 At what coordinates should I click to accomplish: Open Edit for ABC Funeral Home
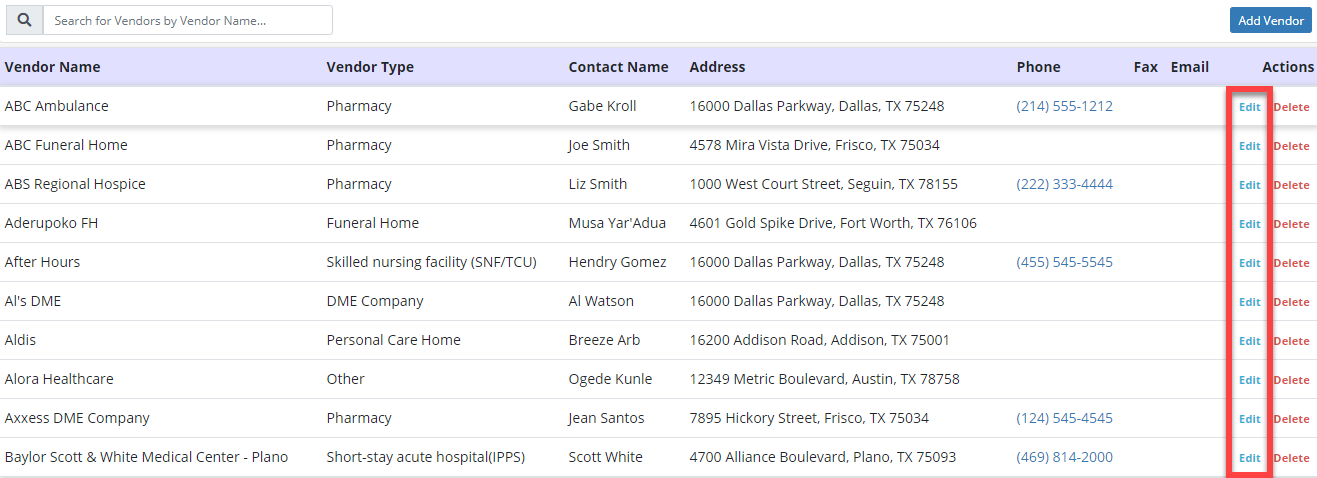click(1249, 146)
